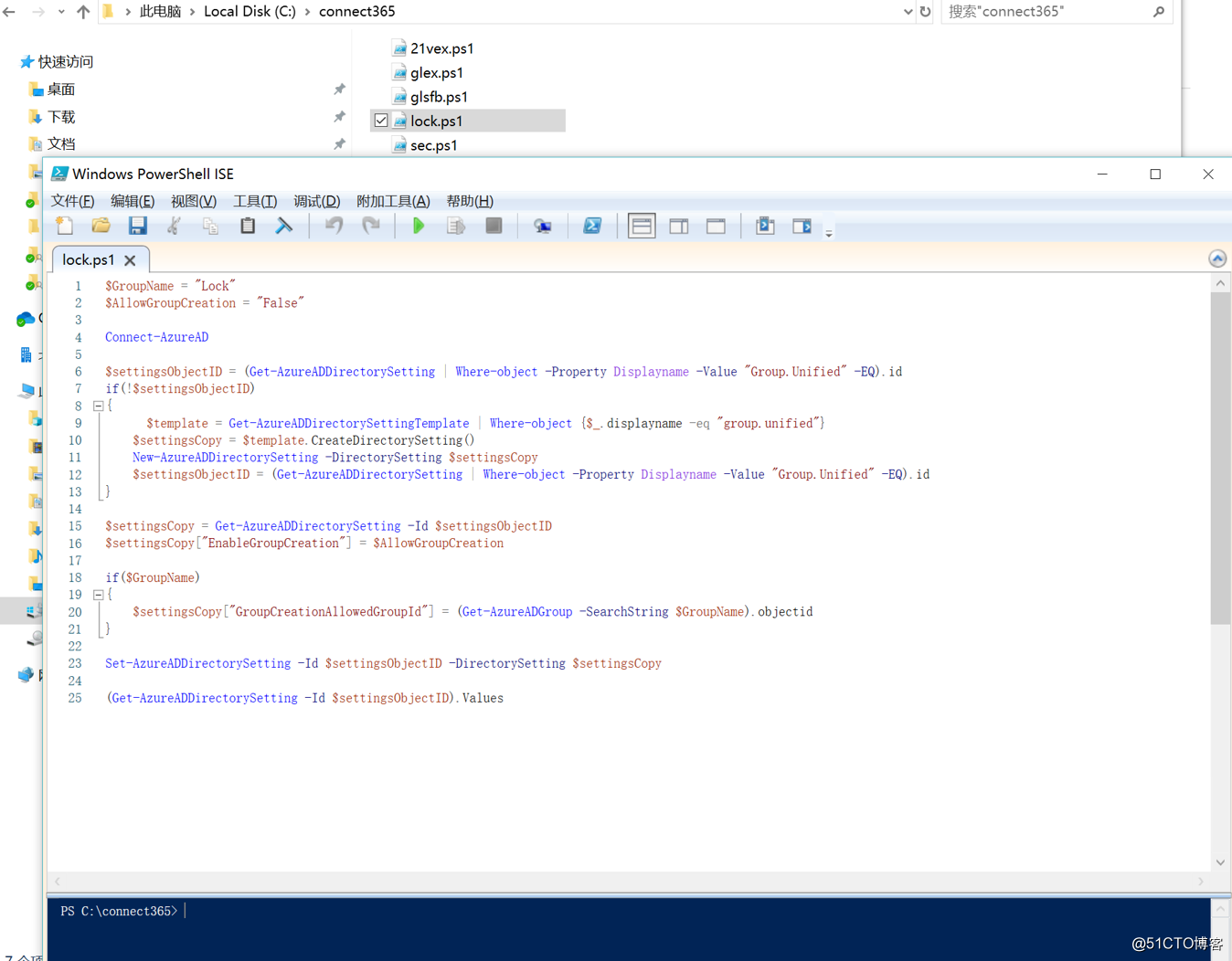The height and width of the screenshot is (961, 1232).
Task: Open the 工具(T) menu
Action: [255, 201]
